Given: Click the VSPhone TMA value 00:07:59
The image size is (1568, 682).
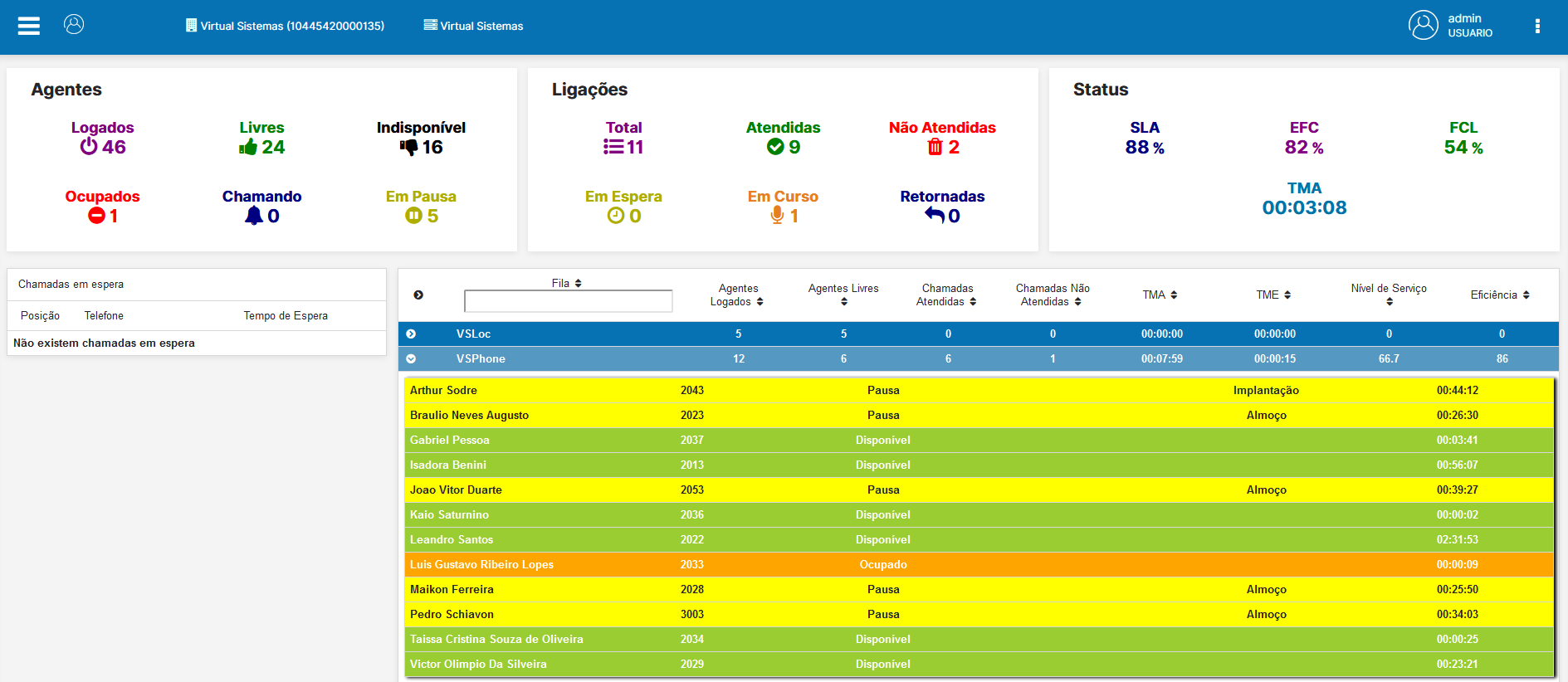Looking at the screenshot, I should 1161,358.
